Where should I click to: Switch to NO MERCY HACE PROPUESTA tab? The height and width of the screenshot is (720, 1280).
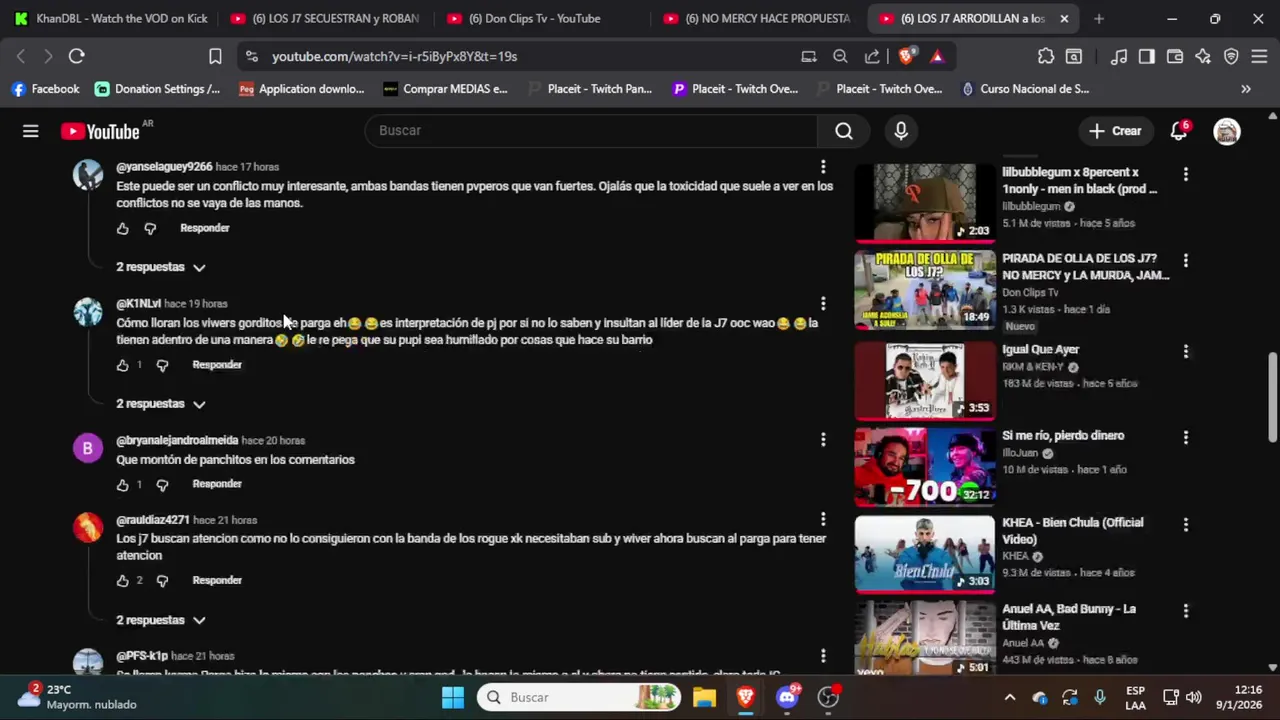757,19
